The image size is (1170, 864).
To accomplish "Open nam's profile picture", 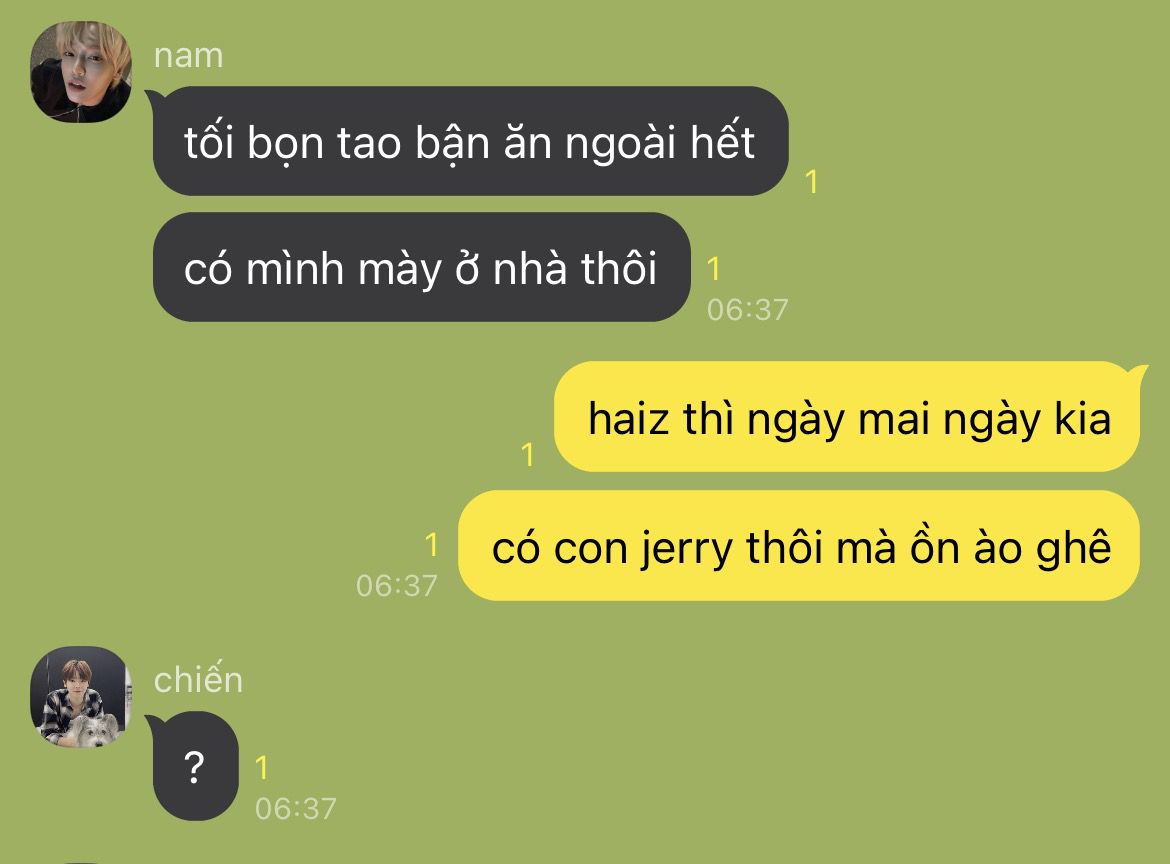I will [81, 72].
